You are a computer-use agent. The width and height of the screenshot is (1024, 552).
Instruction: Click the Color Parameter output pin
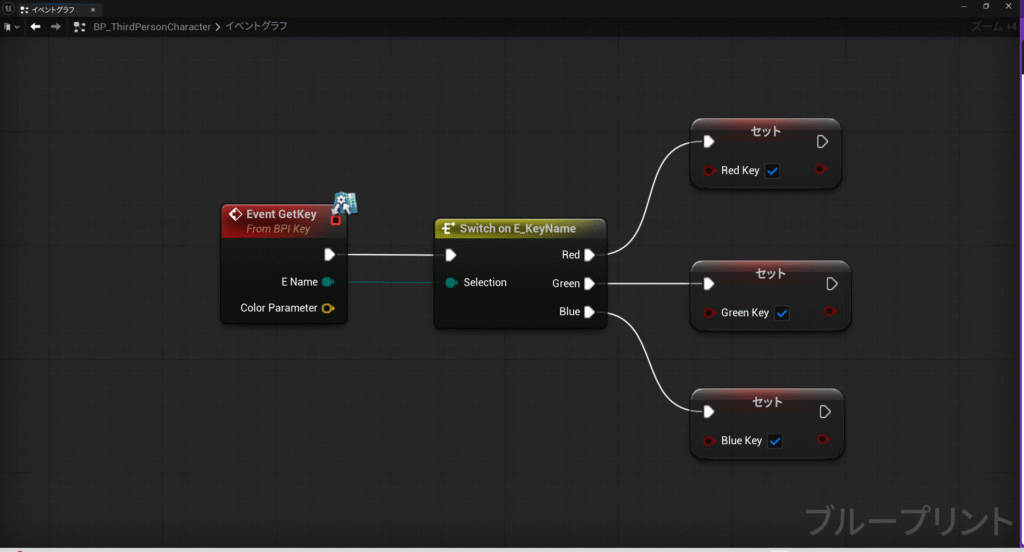pos(328,308)
